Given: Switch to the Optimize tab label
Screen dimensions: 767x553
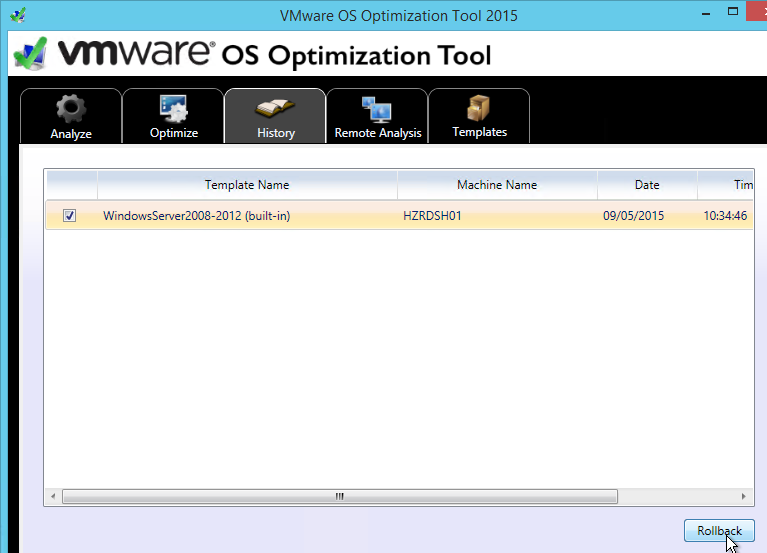Looking at the screenshot, I should tap(174, 133).
